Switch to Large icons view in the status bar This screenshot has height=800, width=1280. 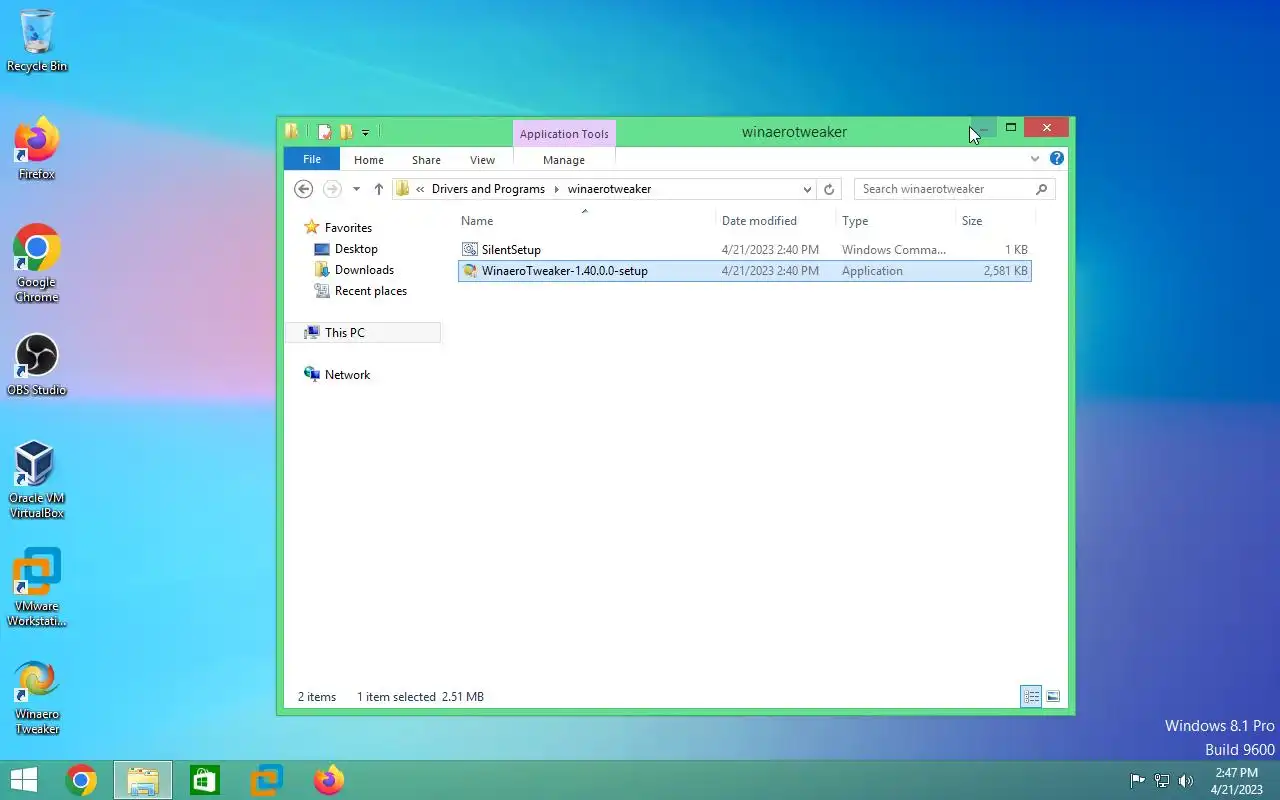pos(1052,697)
